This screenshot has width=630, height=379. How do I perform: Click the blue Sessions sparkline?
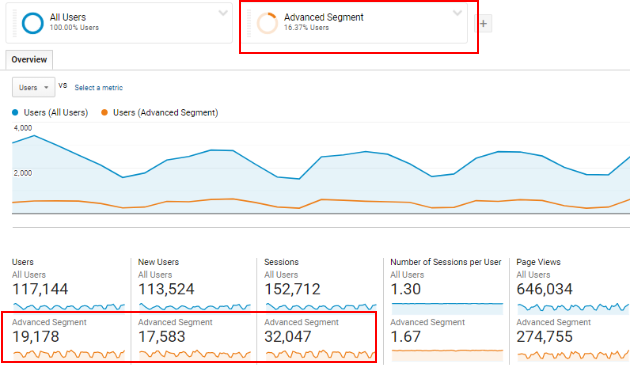tap(321, 307)
